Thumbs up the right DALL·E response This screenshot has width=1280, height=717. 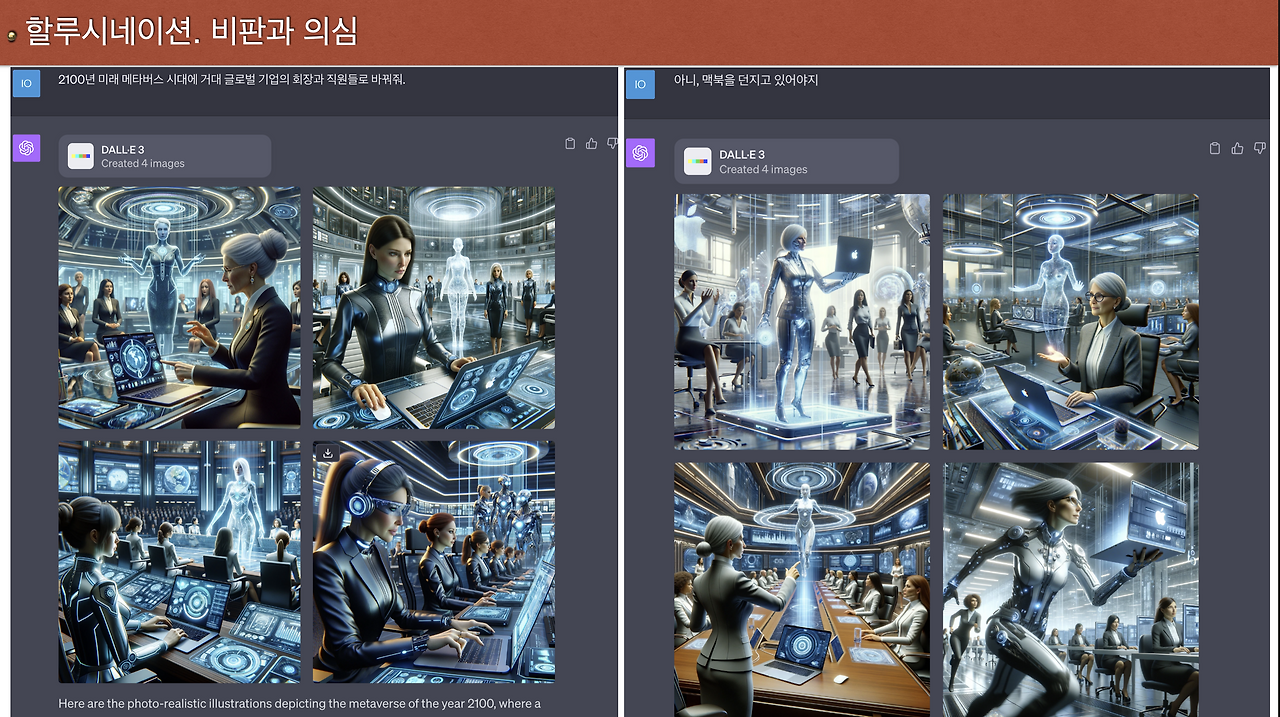(x=1237, y=147)
